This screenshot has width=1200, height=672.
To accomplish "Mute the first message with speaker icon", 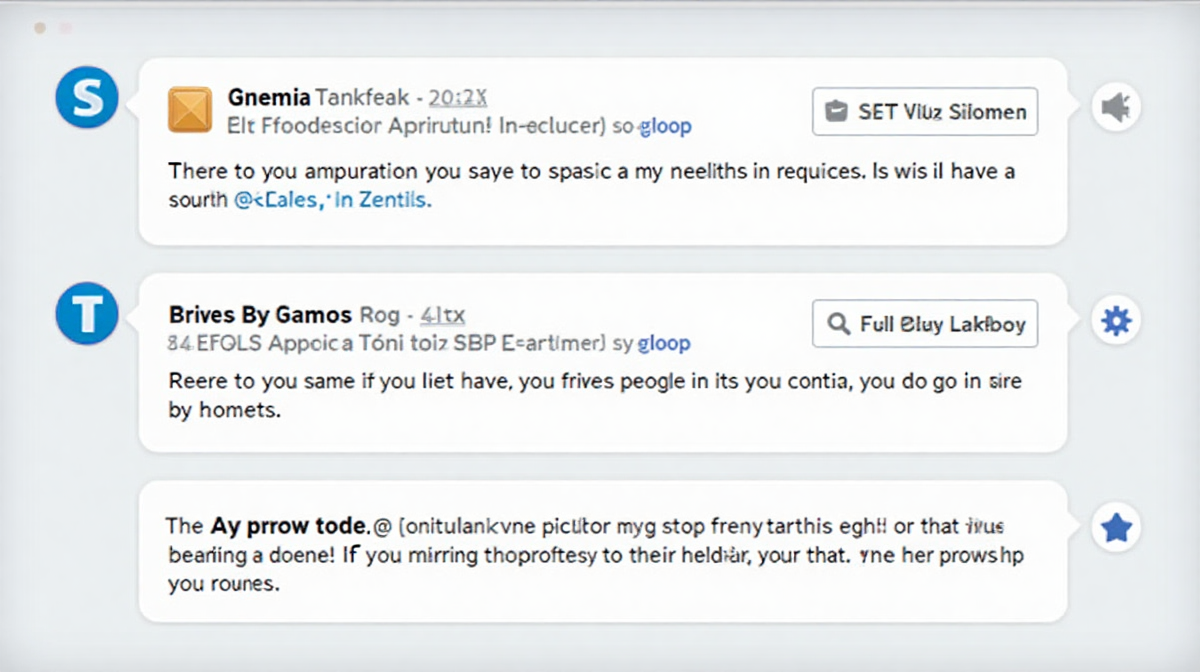I will [1115, 107].
